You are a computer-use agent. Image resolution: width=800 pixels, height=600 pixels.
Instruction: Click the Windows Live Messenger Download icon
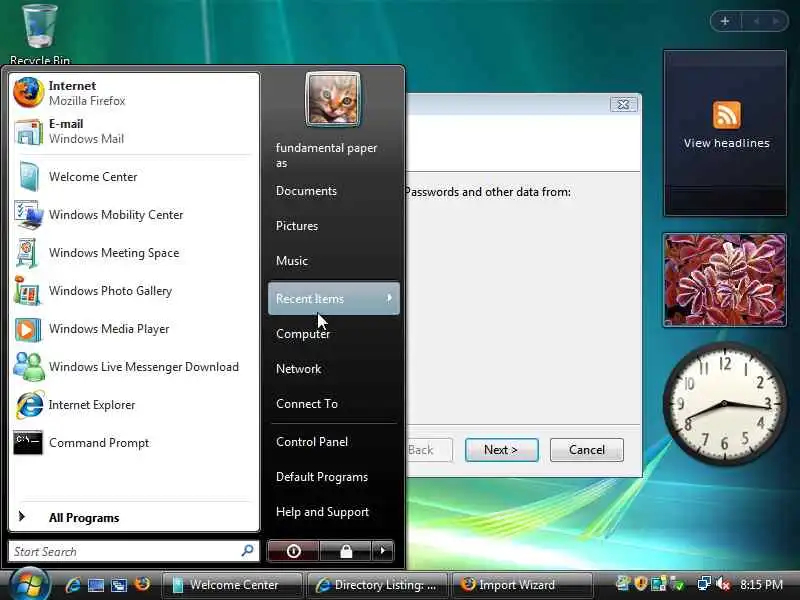[x=29, y=367]
